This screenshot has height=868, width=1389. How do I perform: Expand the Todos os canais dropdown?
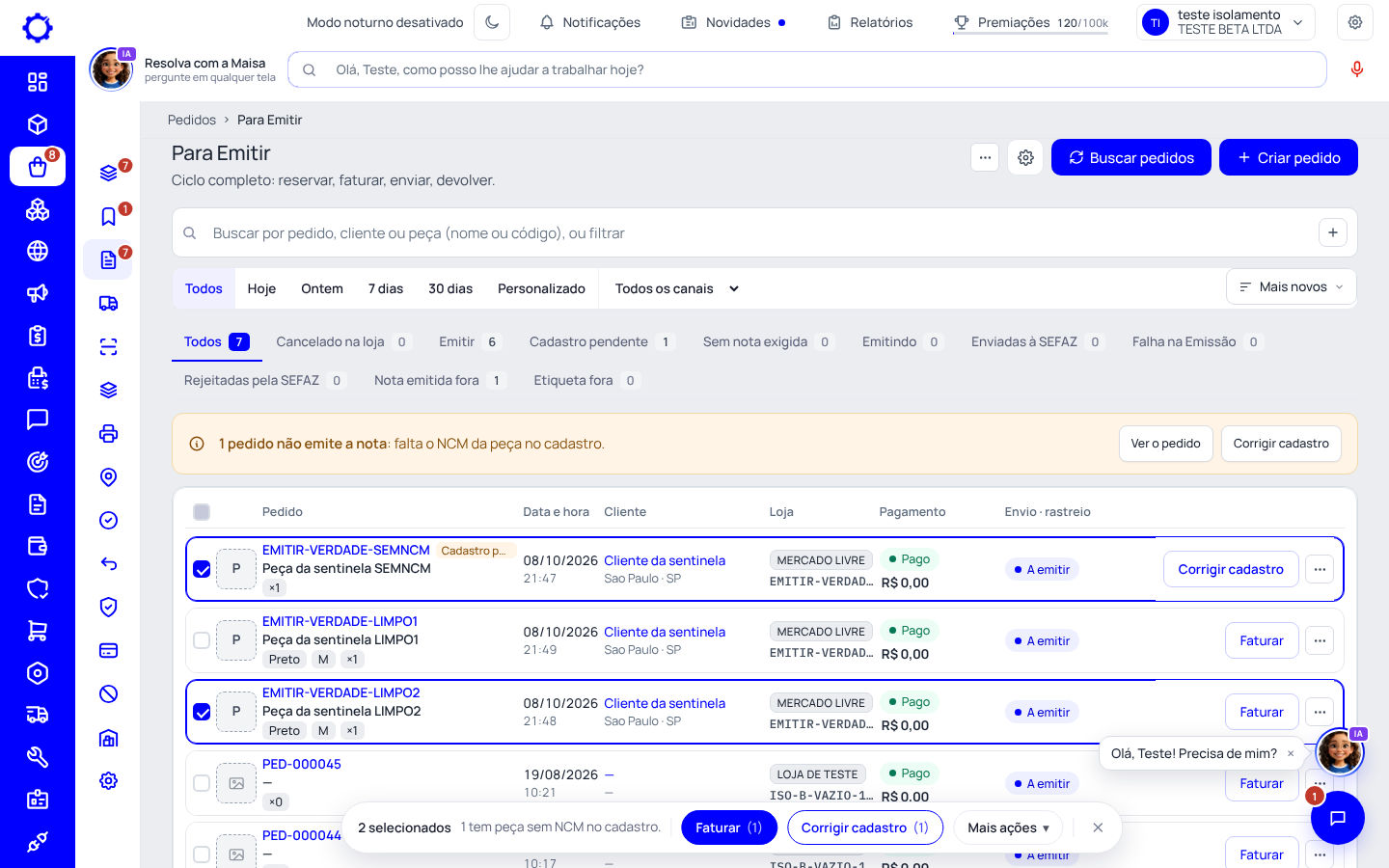click(676, 288)
